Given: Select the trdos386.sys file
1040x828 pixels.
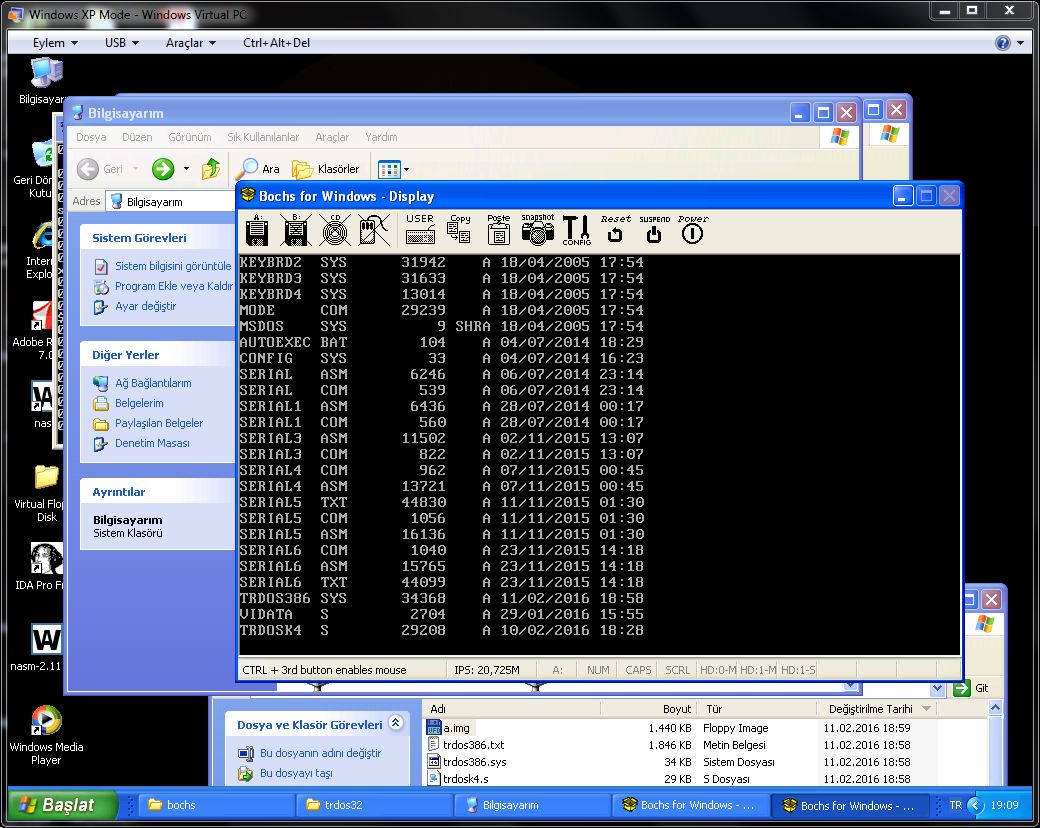Looking at the screenshot, I should [x=468, y=762].
